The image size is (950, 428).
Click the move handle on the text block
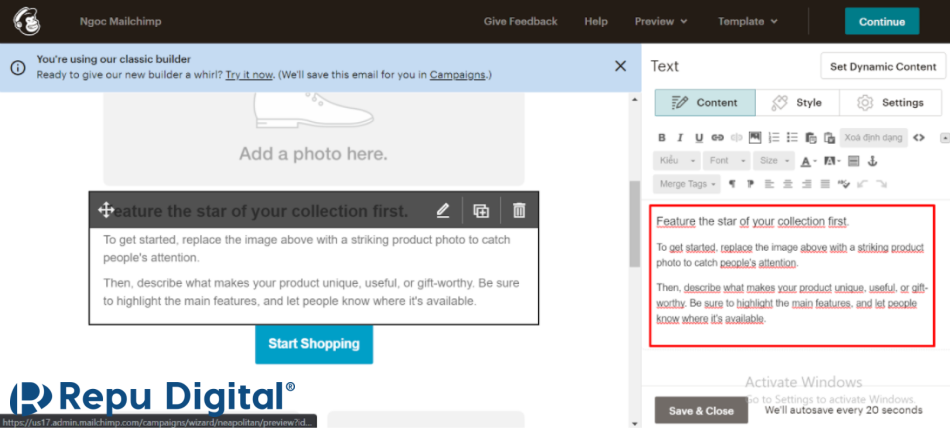tap(106, 210)
